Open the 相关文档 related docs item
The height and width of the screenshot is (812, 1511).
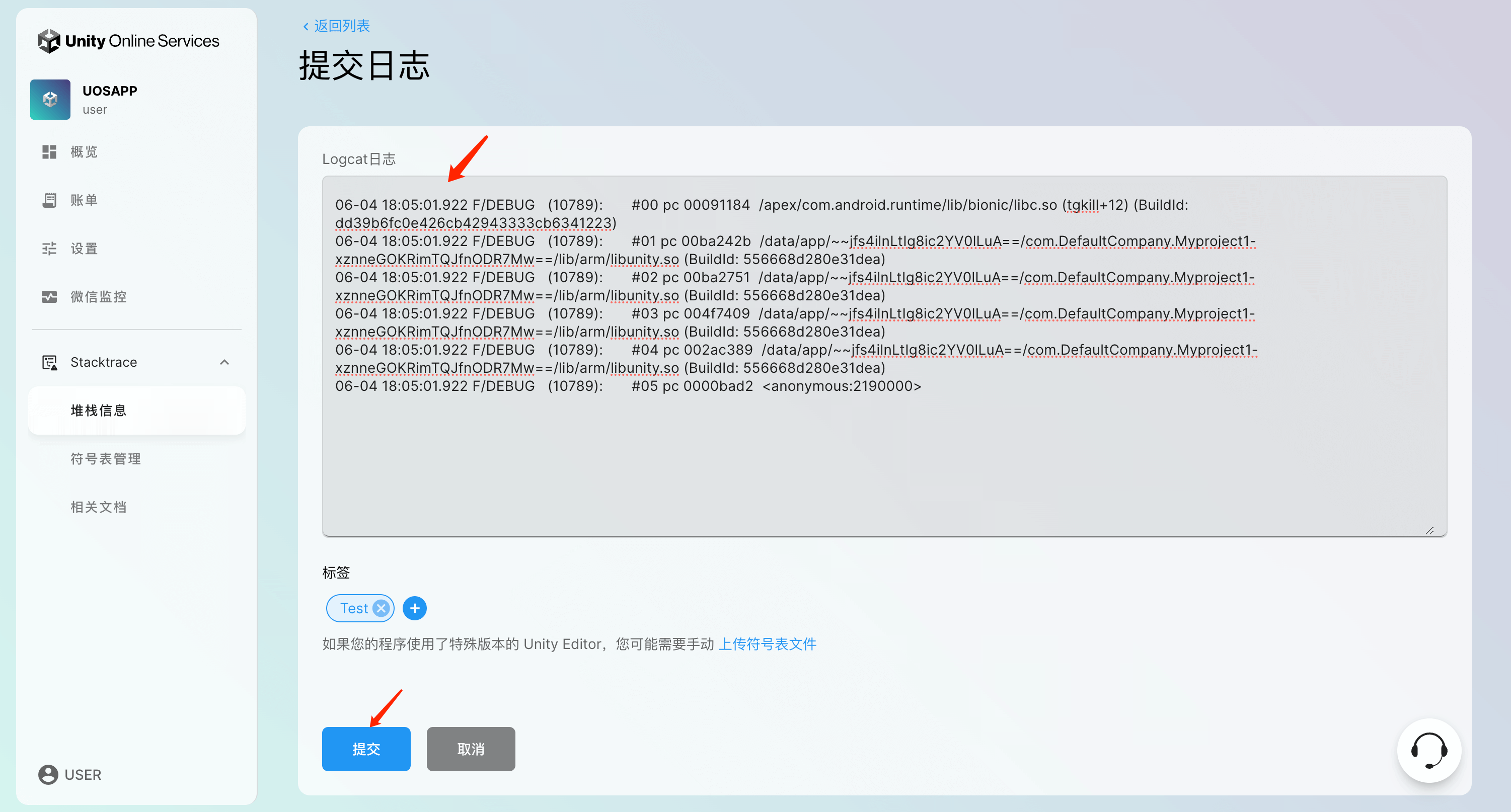[99, 507]
